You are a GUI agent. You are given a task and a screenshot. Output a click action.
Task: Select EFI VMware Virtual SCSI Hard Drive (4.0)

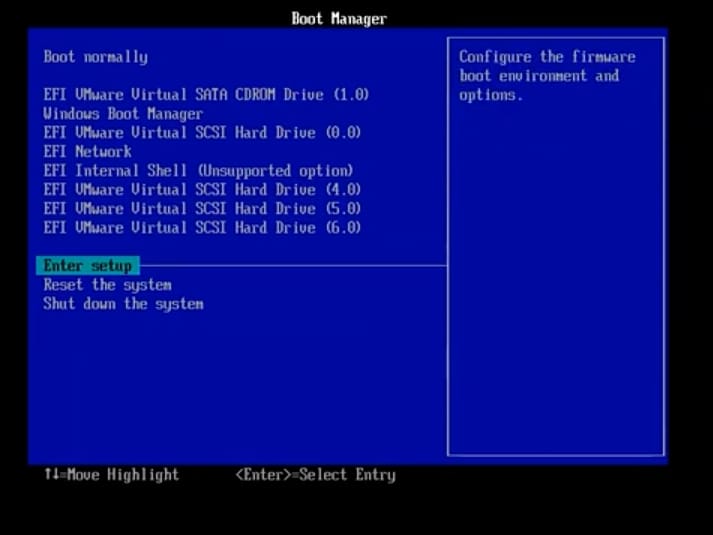click(202, 190)
